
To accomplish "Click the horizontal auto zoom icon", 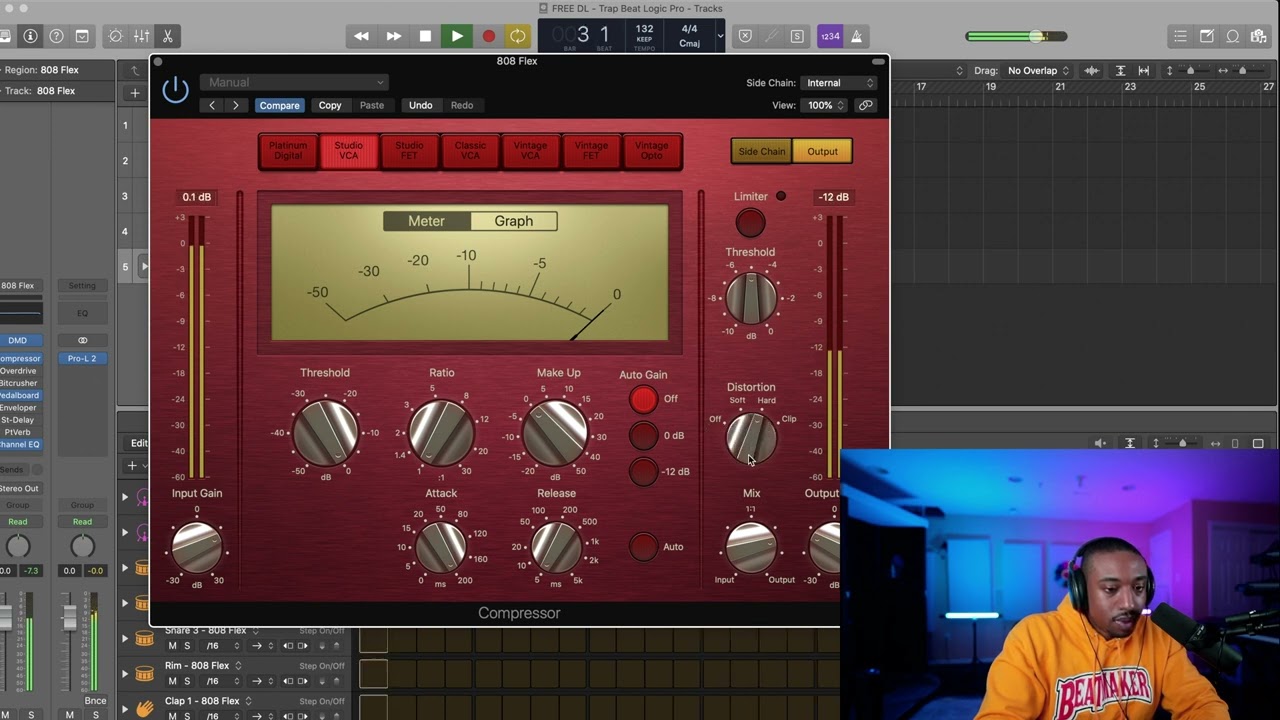I will [x=1144, y=71].
